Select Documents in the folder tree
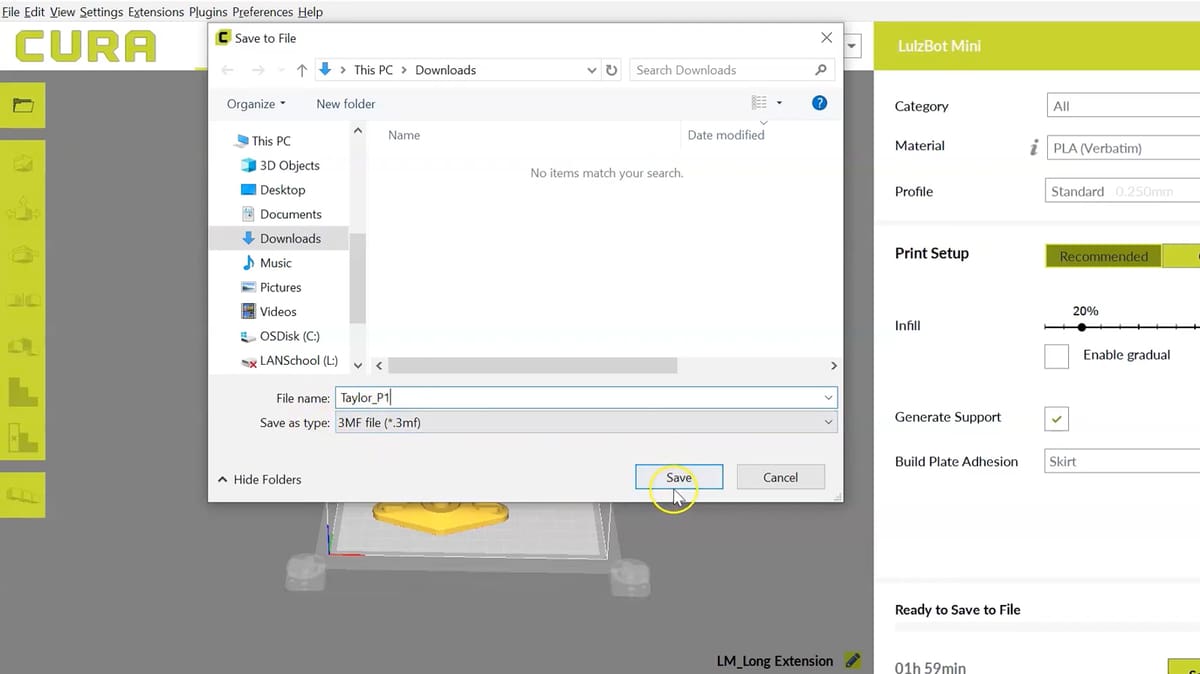The height and width of the screenshot is (674, 1200). (281, 214)
